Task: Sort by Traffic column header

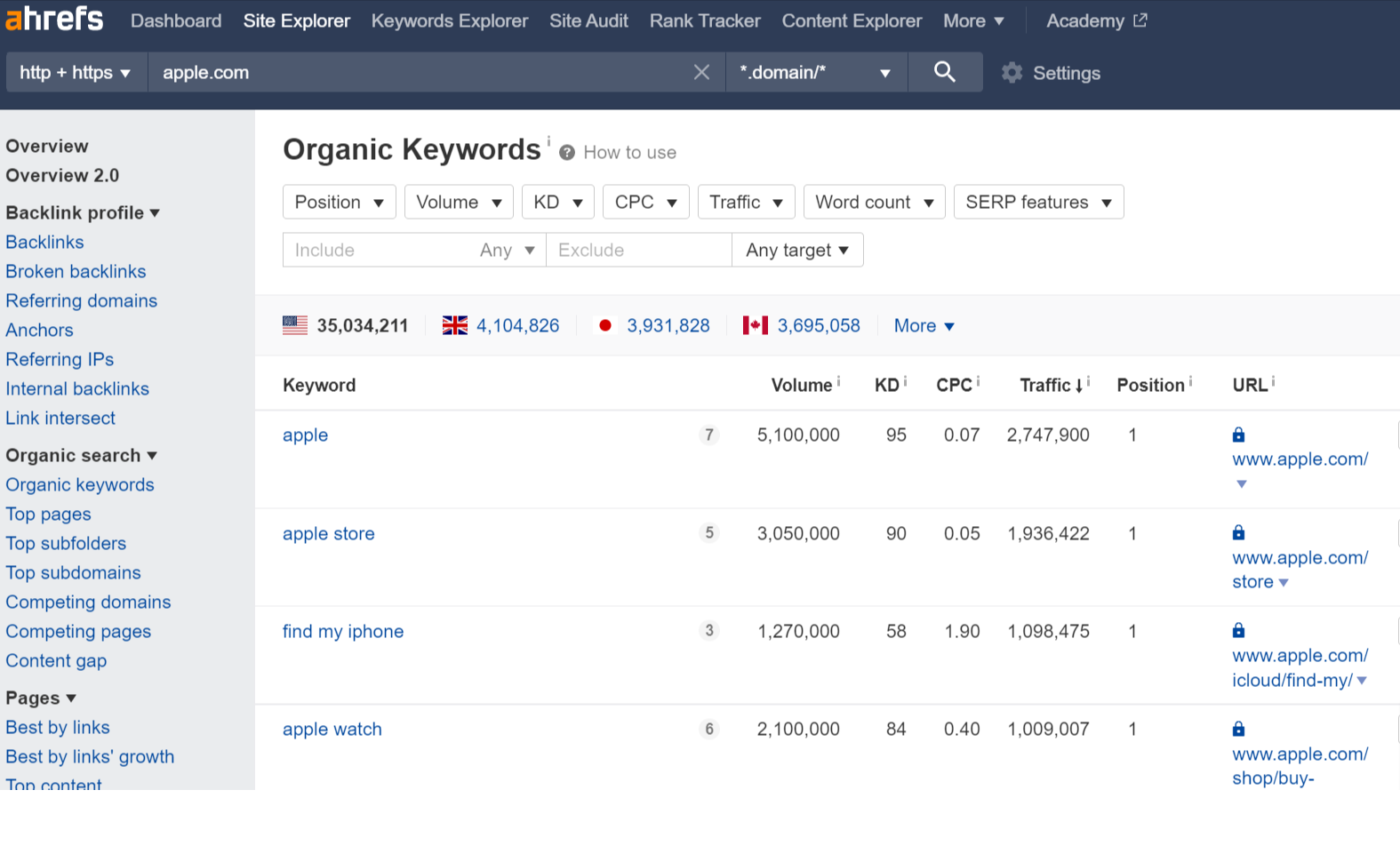Action: (x=1052, y=385)
